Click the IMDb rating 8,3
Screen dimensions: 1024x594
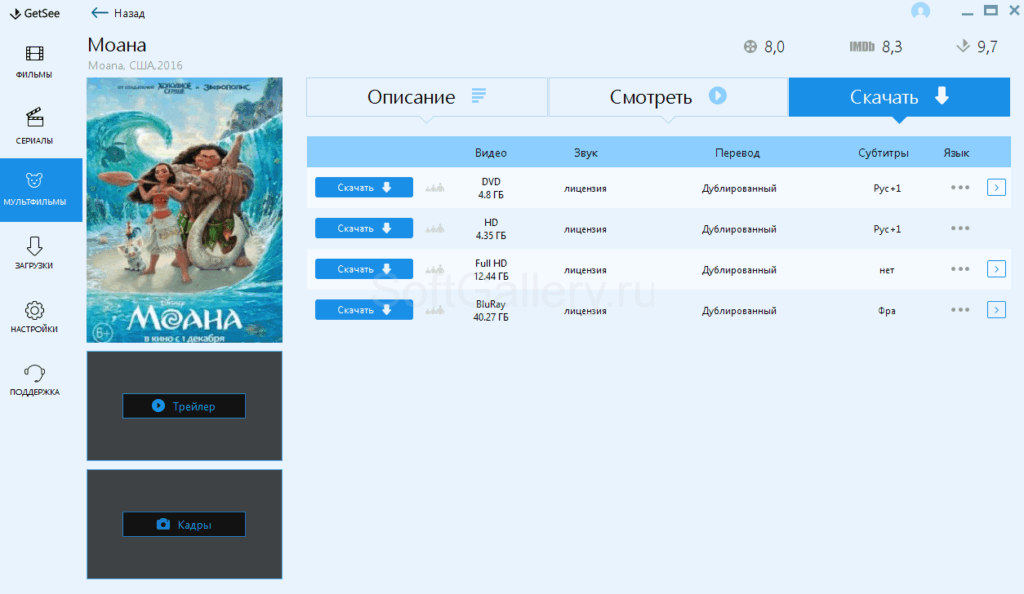(x=876, y=47)
